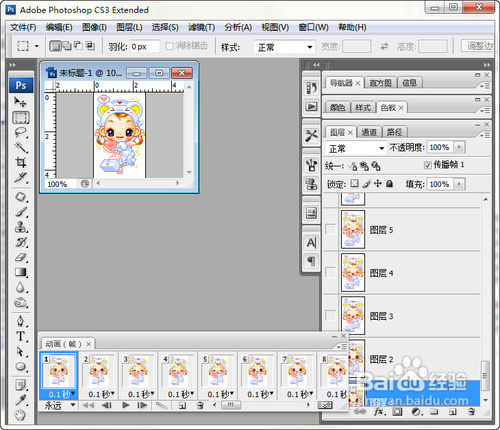Image resolution: width=500 pixels, height=430 pixels.
Task: Click the fx layer style icon
Action: coord(379,412)
